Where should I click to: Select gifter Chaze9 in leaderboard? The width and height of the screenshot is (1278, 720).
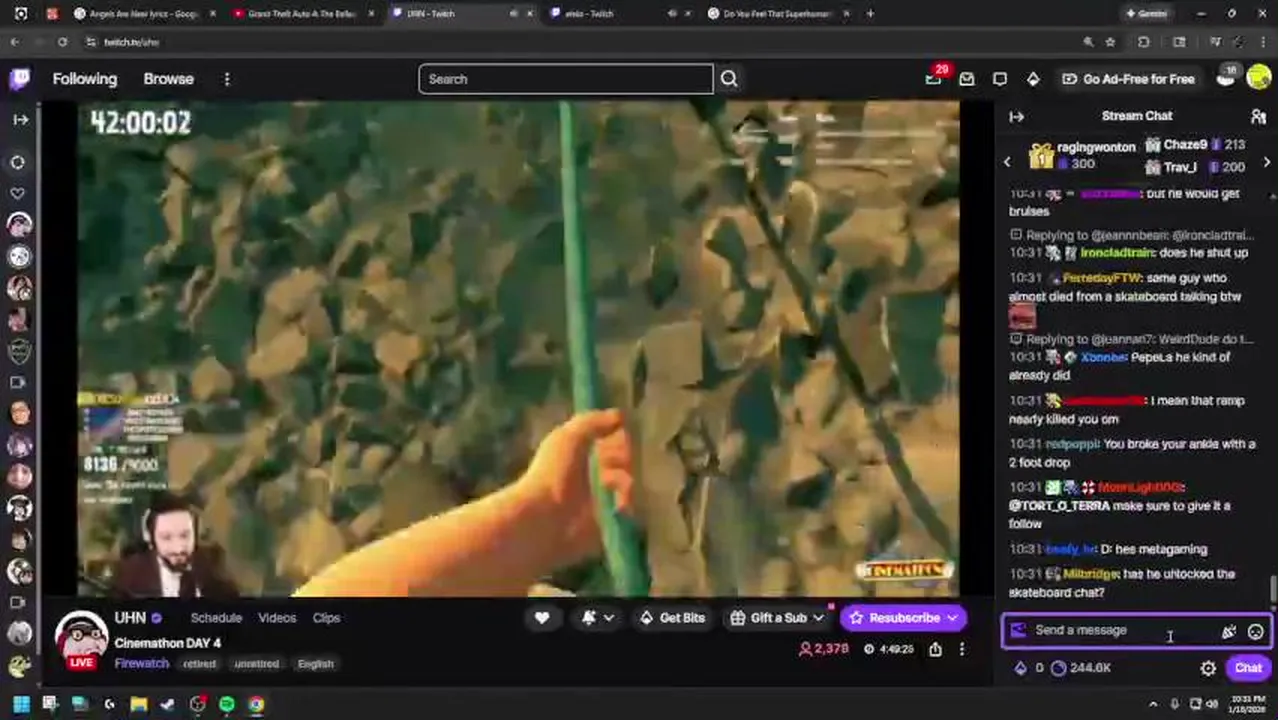coord(1185,145)
